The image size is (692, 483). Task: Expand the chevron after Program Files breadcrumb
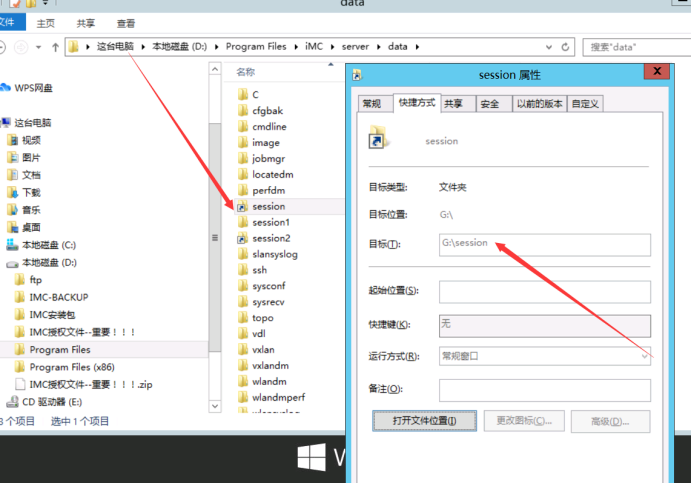(296, 46)
